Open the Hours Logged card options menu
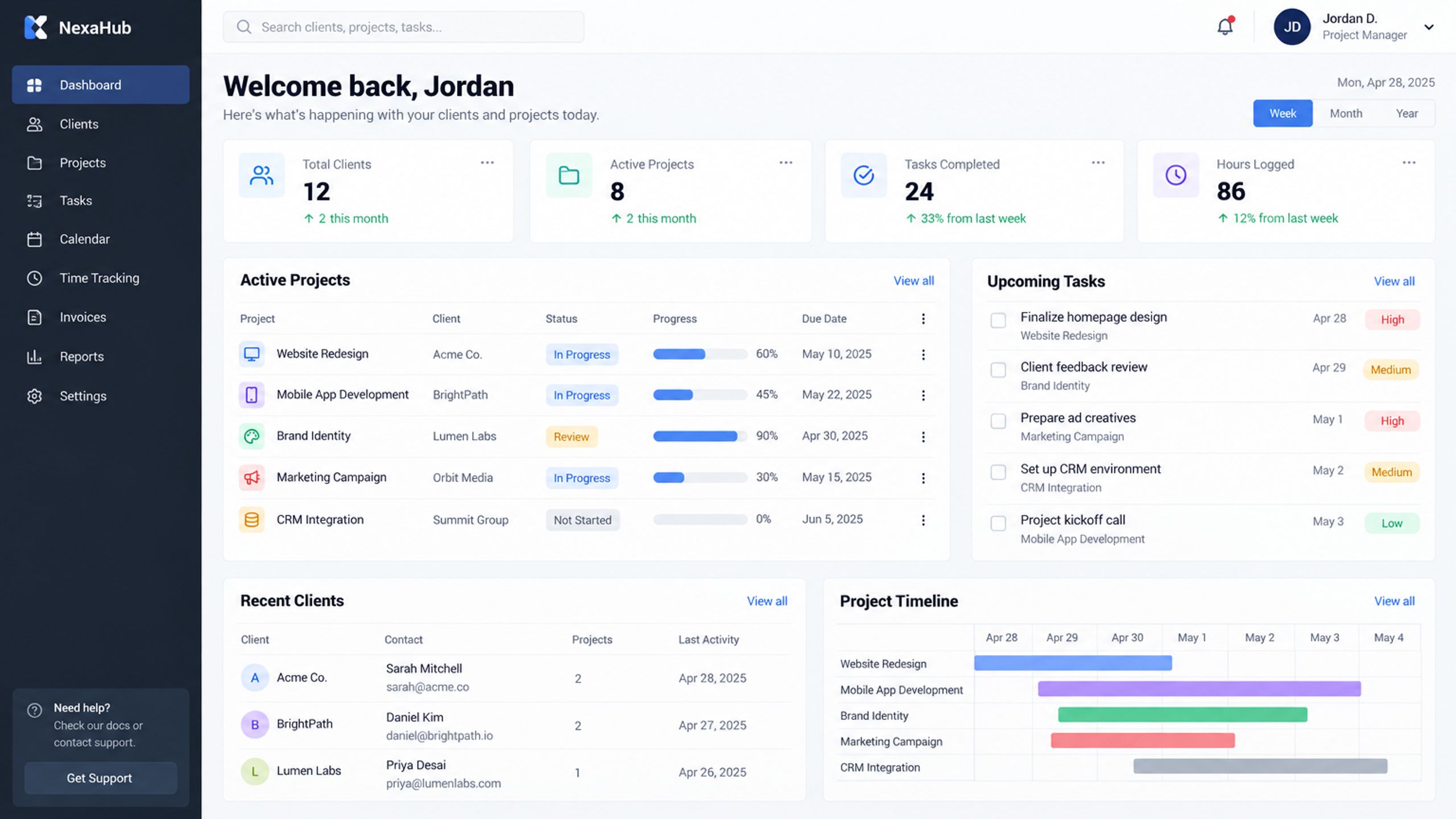Viewport: 1456px width, 819px height. [x=1409, y=163]
